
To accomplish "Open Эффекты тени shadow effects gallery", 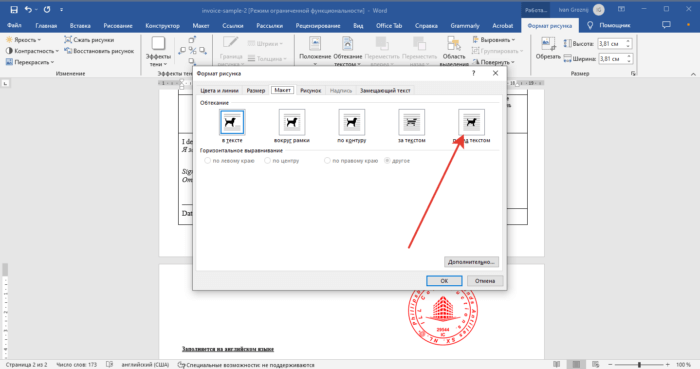I will click(158, 51).
